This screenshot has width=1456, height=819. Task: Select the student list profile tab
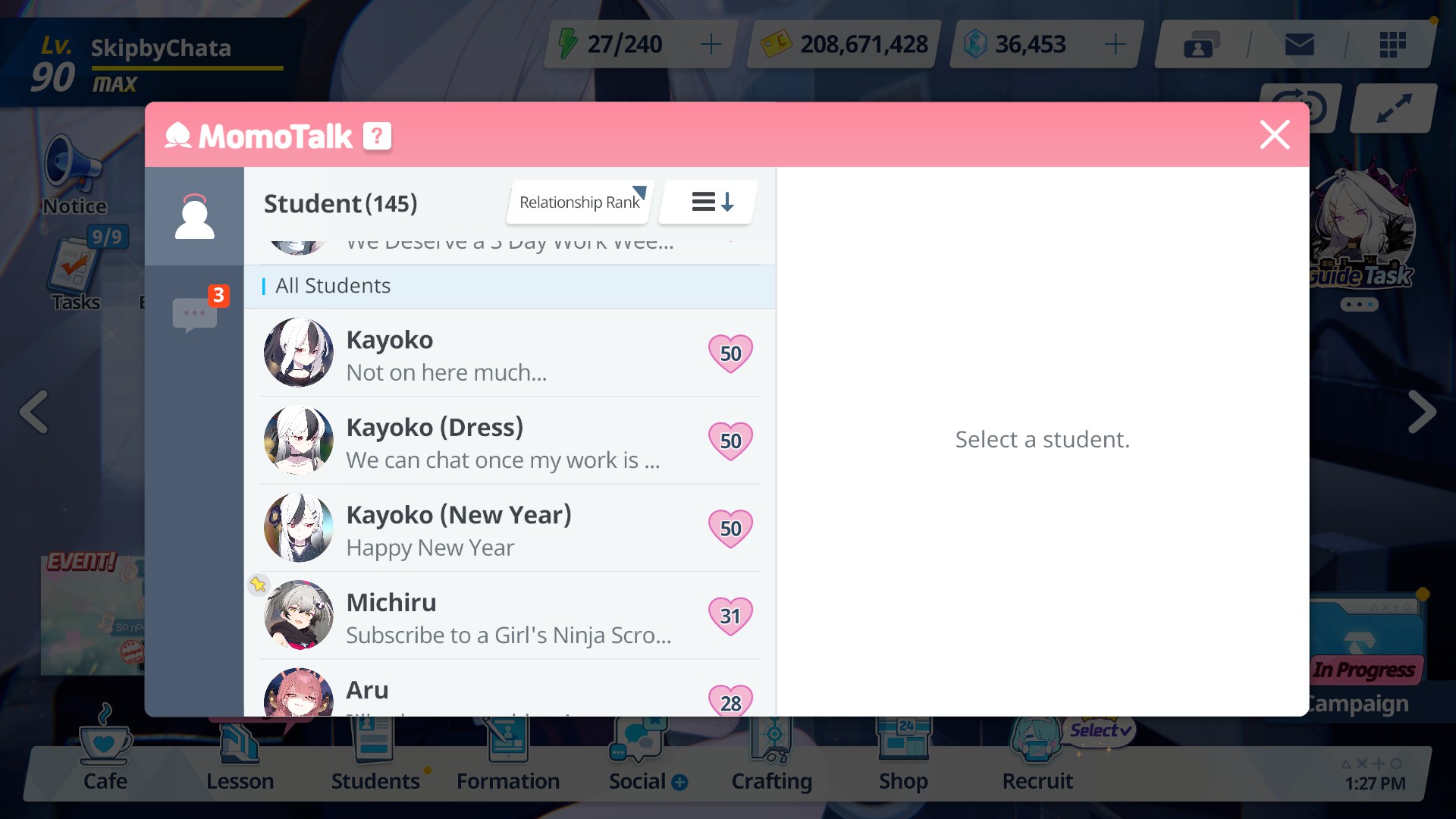(x=195, y=217)
